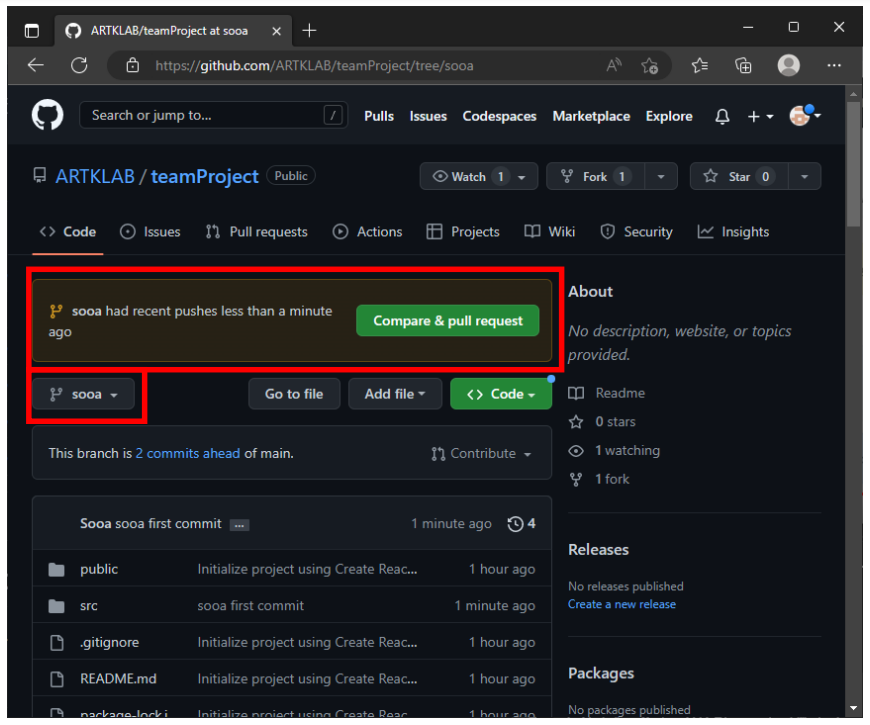
Task: Open the Star lists dropdown arrow
Action: [805, 177]
